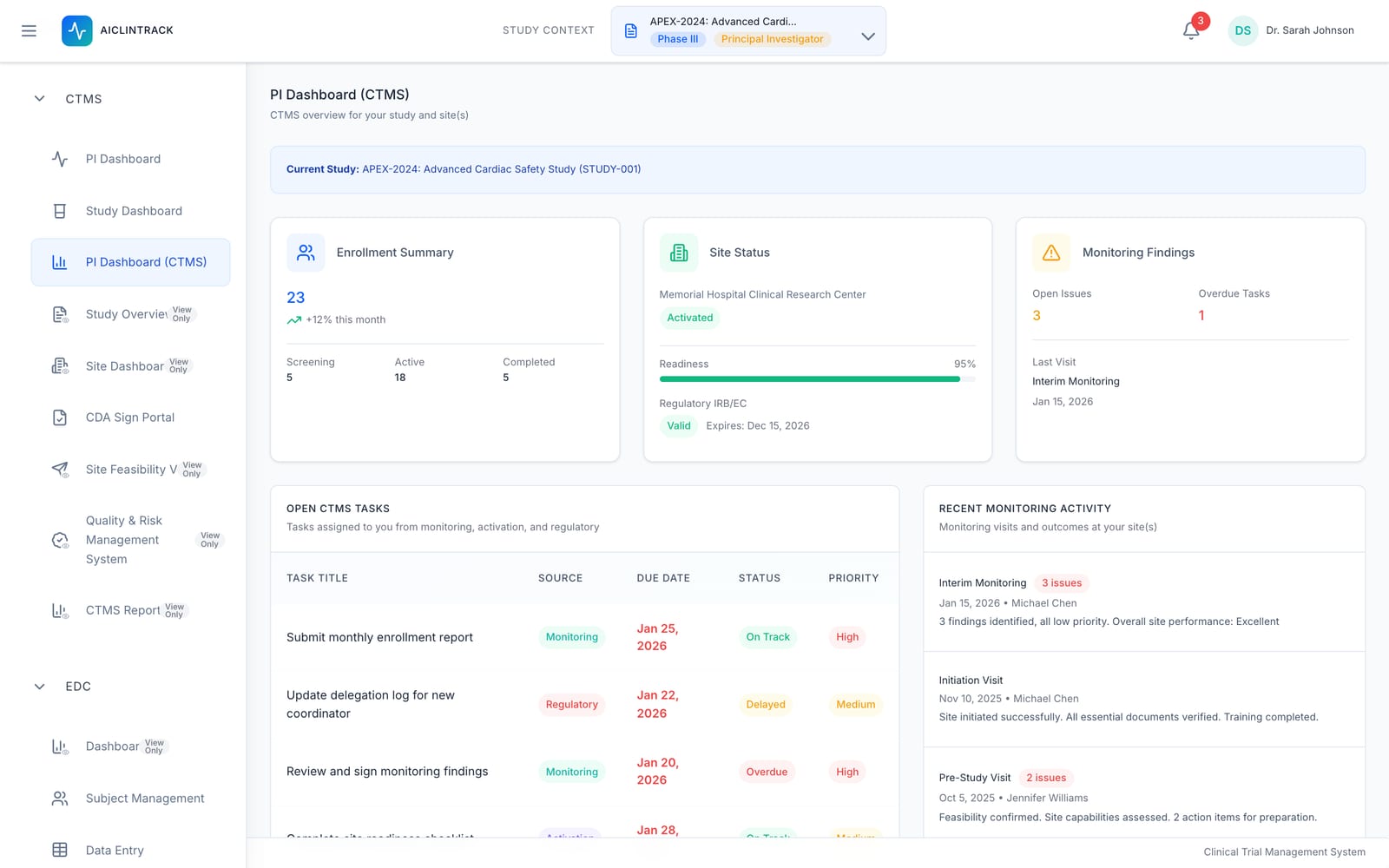Open the study context dropdown chevron
The width and height of the screenshot is (1389, 868).
click(x=867, y=36)
